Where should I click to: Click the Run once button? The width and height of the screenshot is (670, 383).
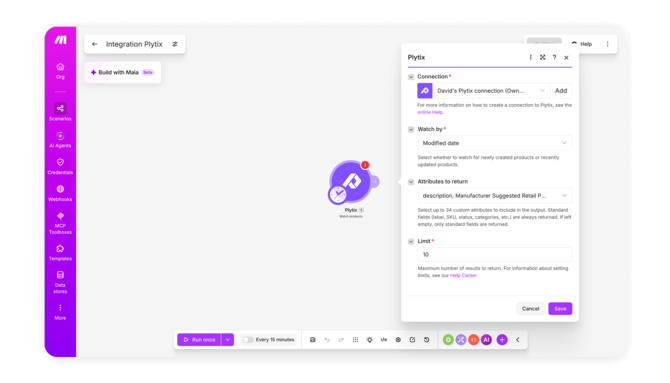tap(200, 340)
